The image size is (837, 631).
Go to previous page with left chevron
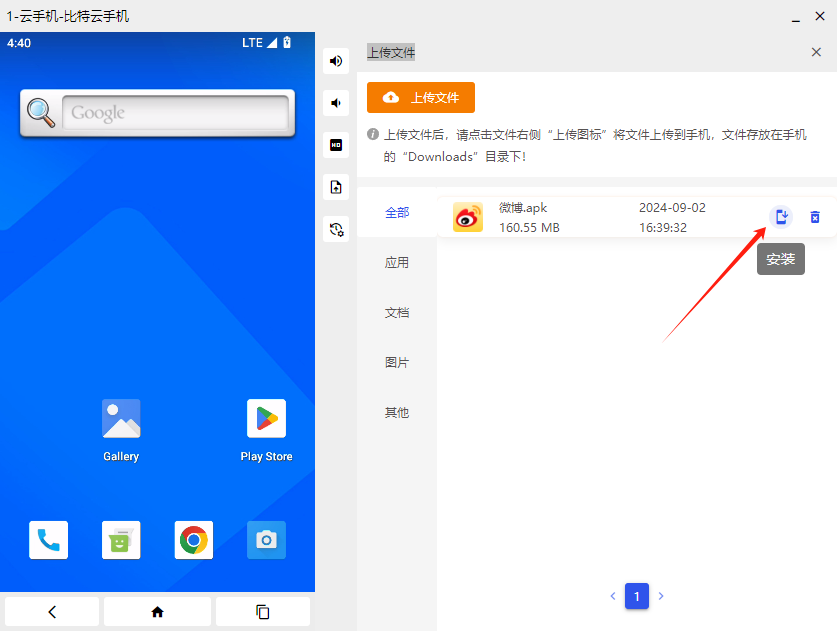(613, 596)
